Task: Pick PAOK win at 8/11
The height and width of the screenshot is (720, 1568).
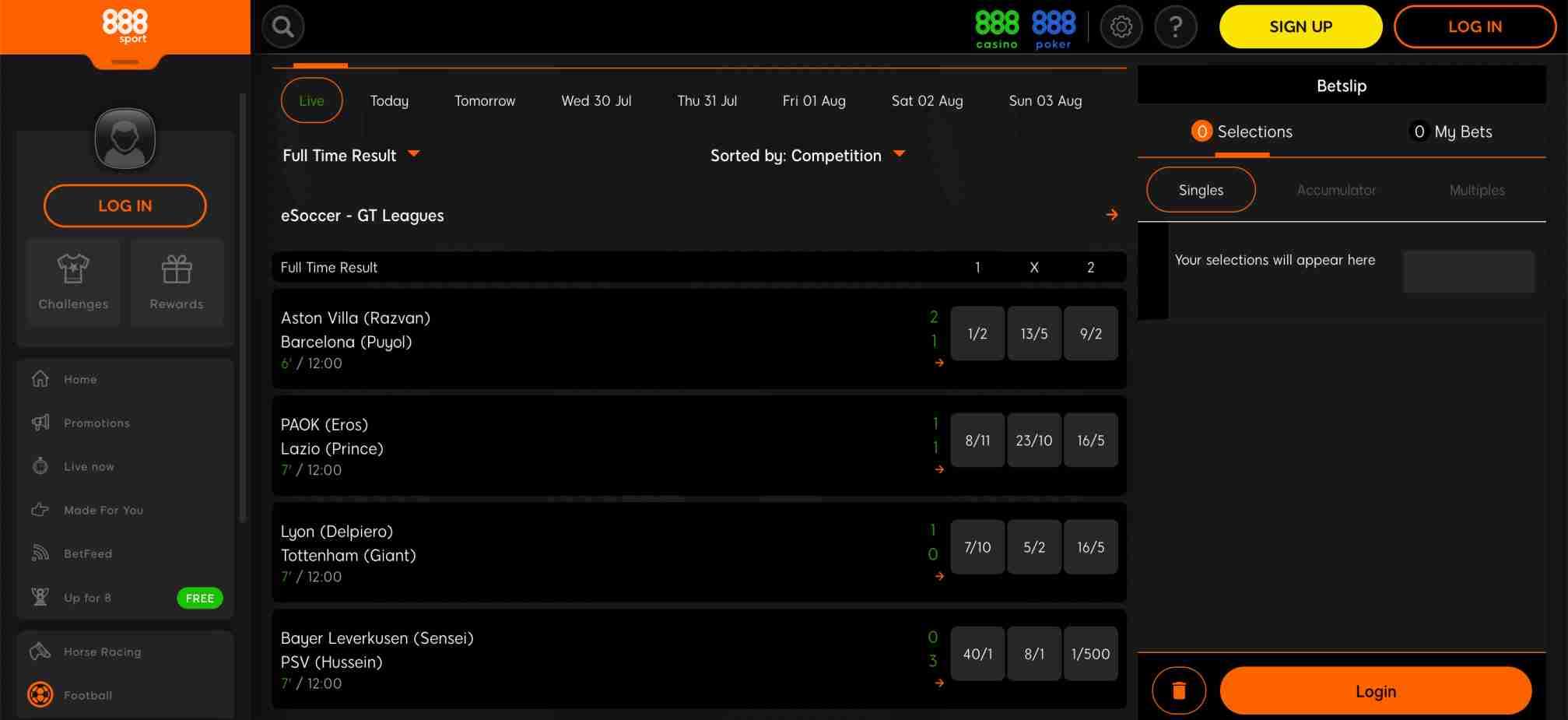Action: (x=977, y=440)
